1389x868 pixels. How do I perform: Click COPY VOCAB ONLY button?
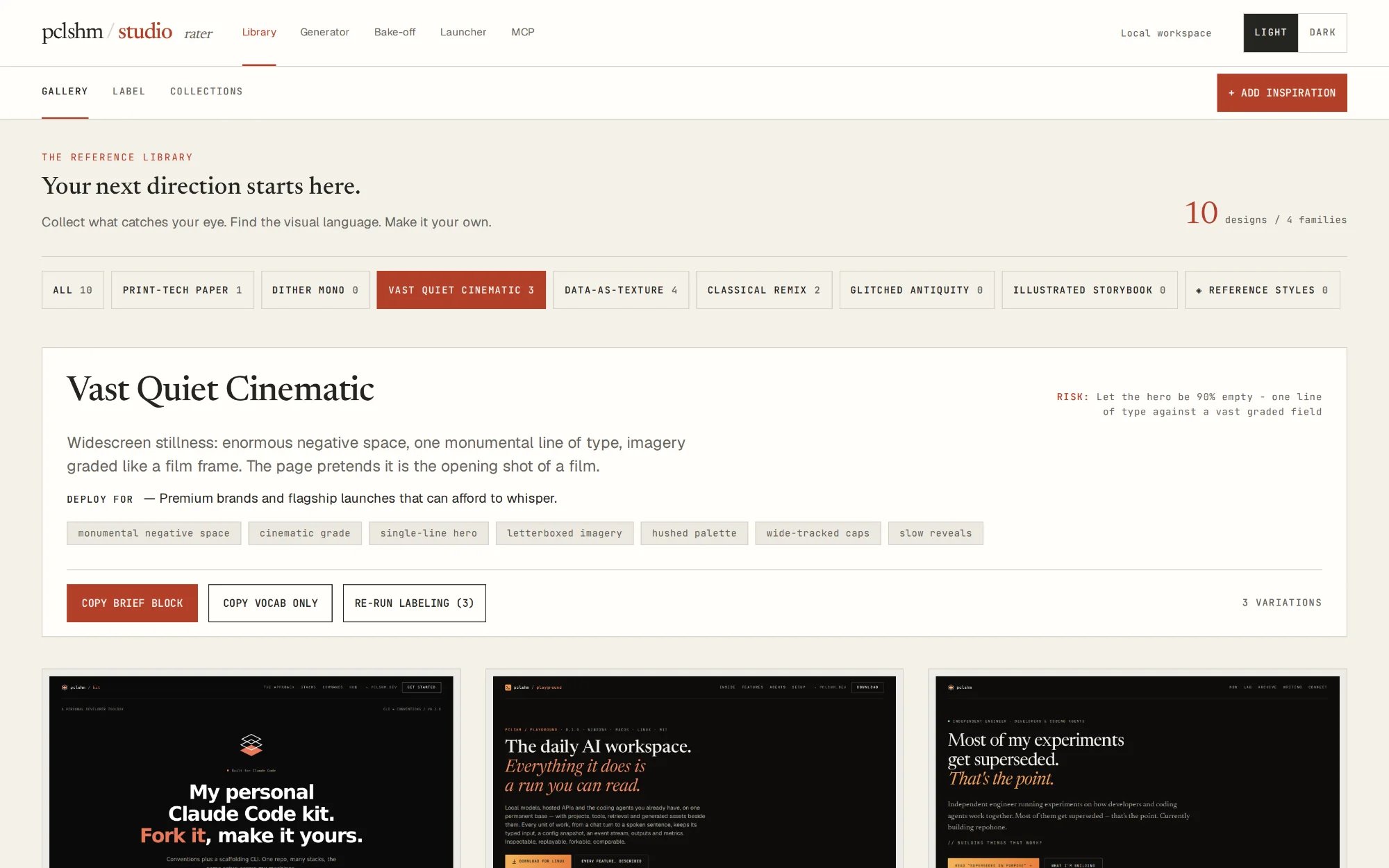(270, 603)
